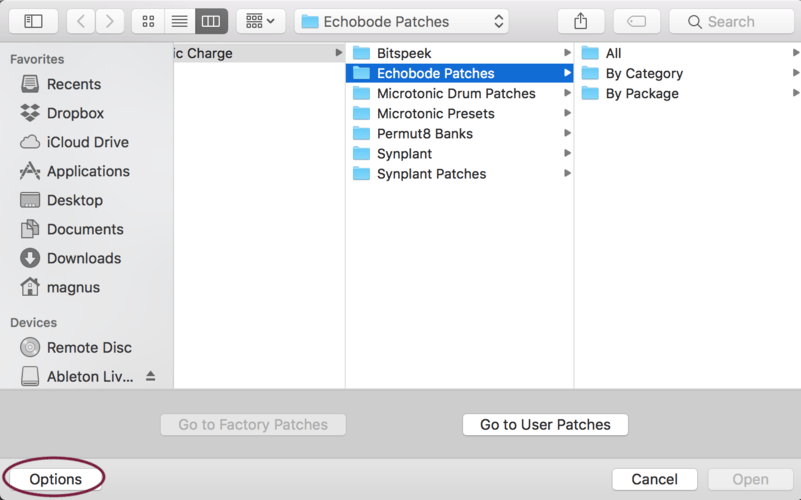This screenshot has width=801, height=500.
Task: Open the item arrangement dropdown
Action: pos(261,21)
